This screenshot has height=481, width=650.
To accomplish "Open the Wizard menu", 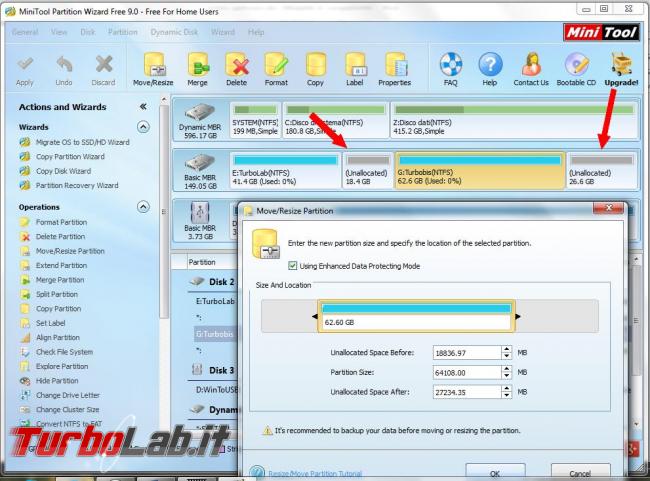I will coord(223,32).
